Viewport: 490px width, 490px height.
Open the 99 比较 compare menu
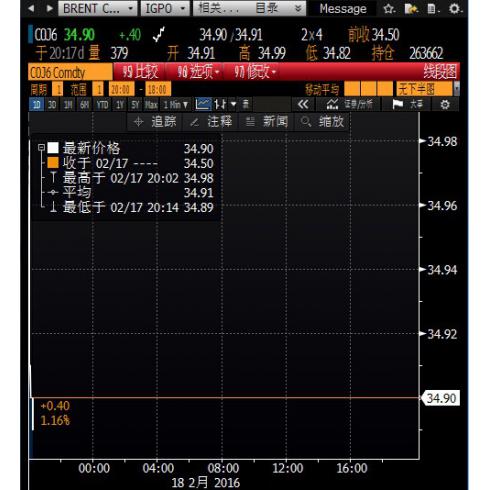(140, 72)
